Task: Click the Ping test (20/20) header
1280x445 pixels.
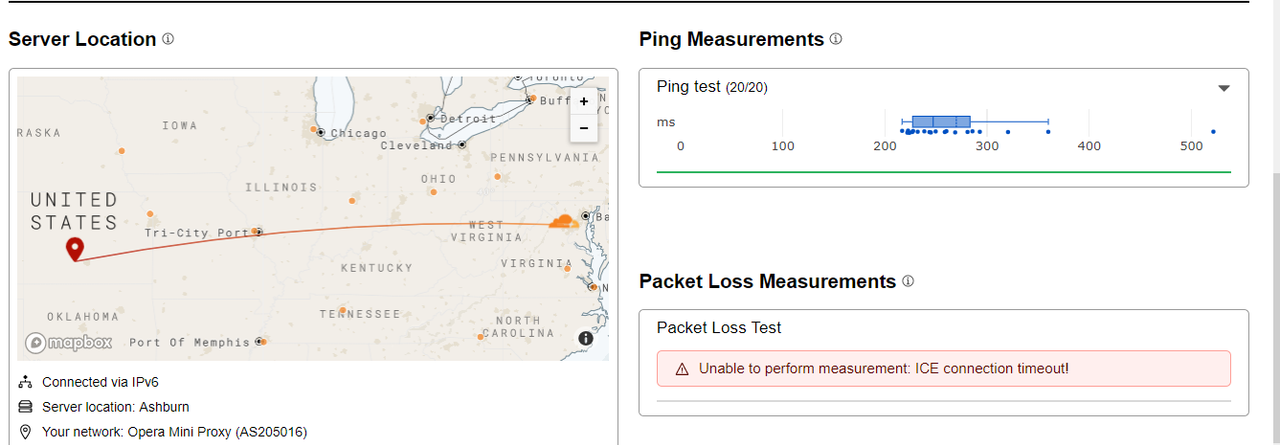Action: pyautogui.click(x=712, y=87)
